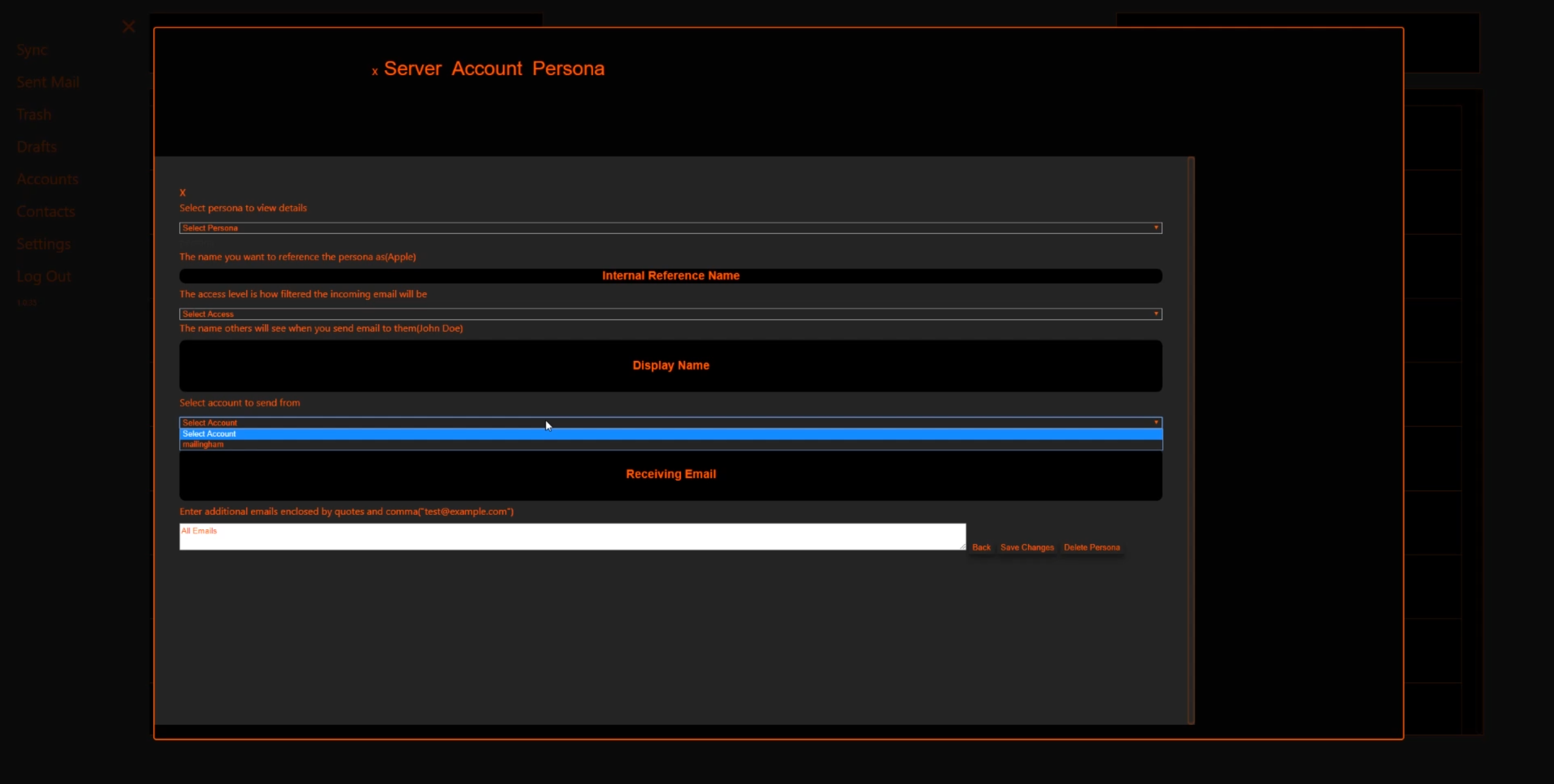This screenshot has width=1554, height=784.
Task: Focus the Receiving Email field
Action: pos(670,475)
